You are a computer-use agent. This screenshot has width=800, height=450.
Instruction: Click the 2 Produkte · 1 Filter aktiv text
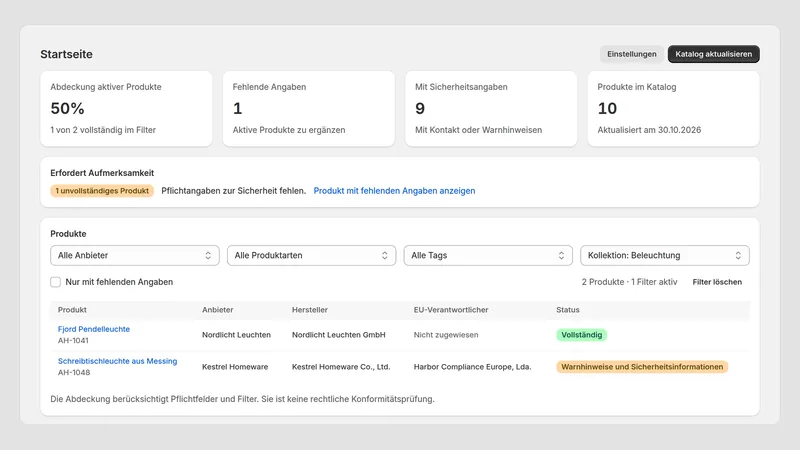[x=630, y=282]
